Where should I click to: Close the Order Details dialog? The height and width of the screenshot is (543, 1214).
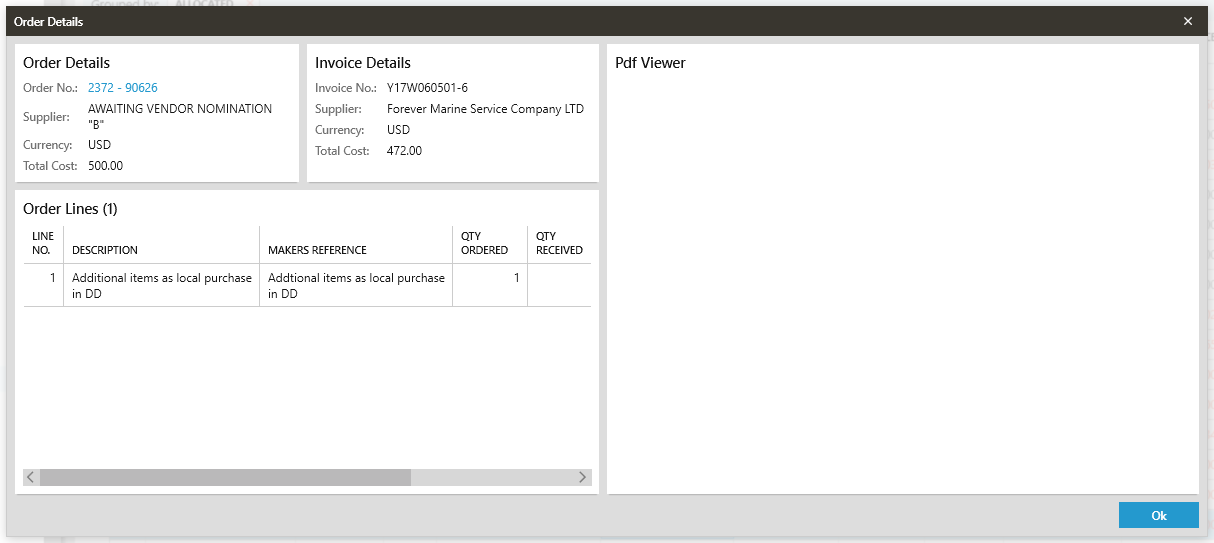pos(1187,21)
